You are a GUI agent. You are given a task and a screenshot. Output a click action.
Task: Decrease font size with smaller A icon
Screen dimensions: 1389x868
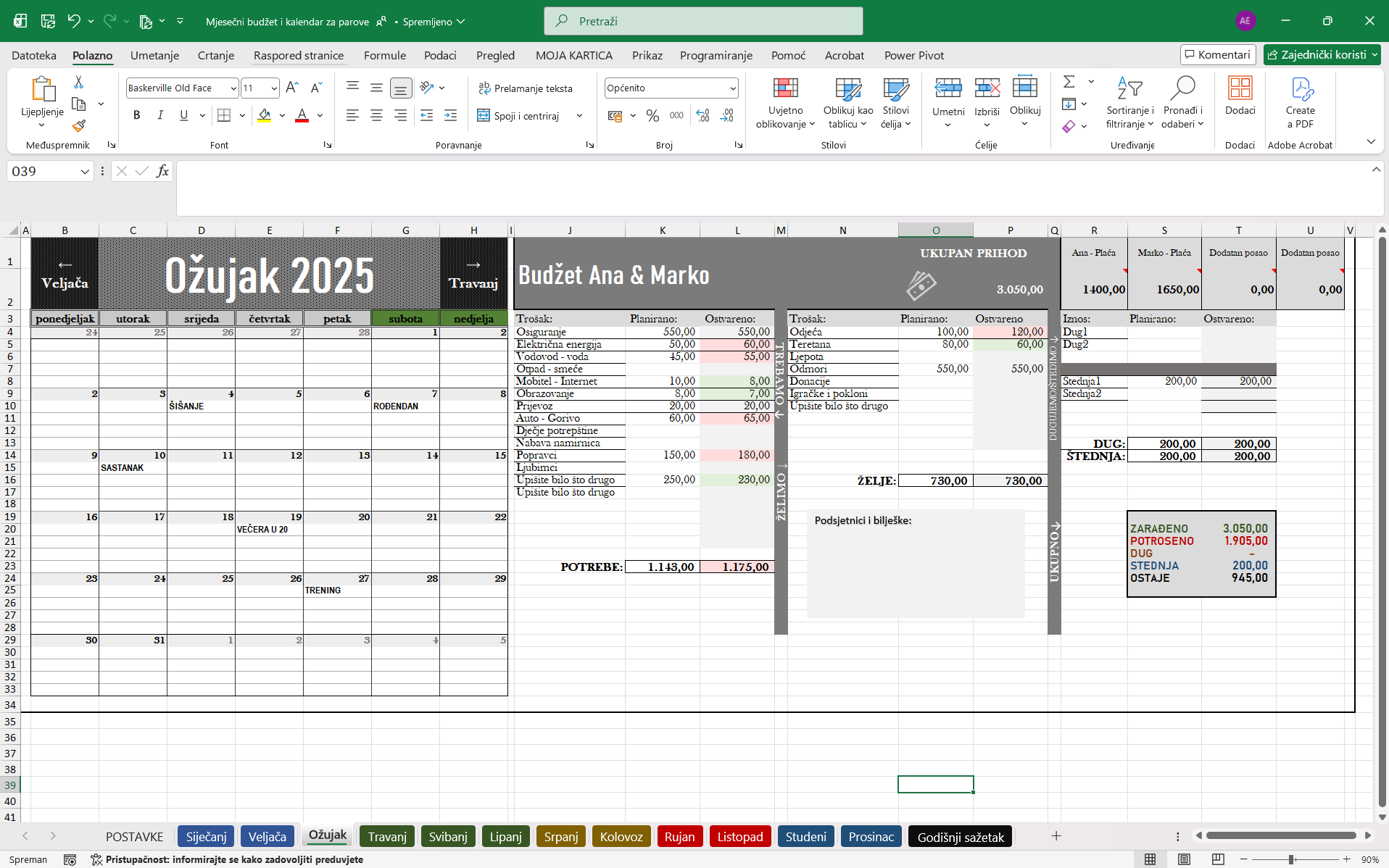click(x=316, y=88)
